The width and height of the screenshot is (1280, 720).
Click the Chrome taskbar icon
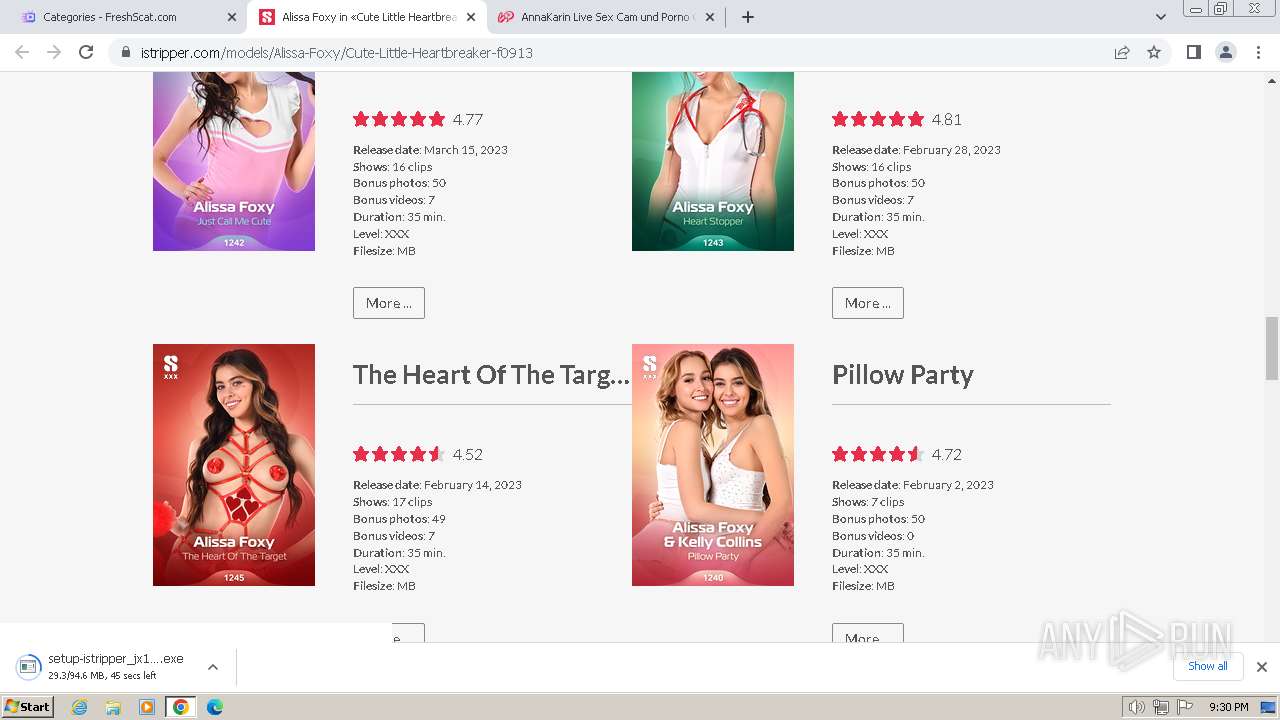180,707
